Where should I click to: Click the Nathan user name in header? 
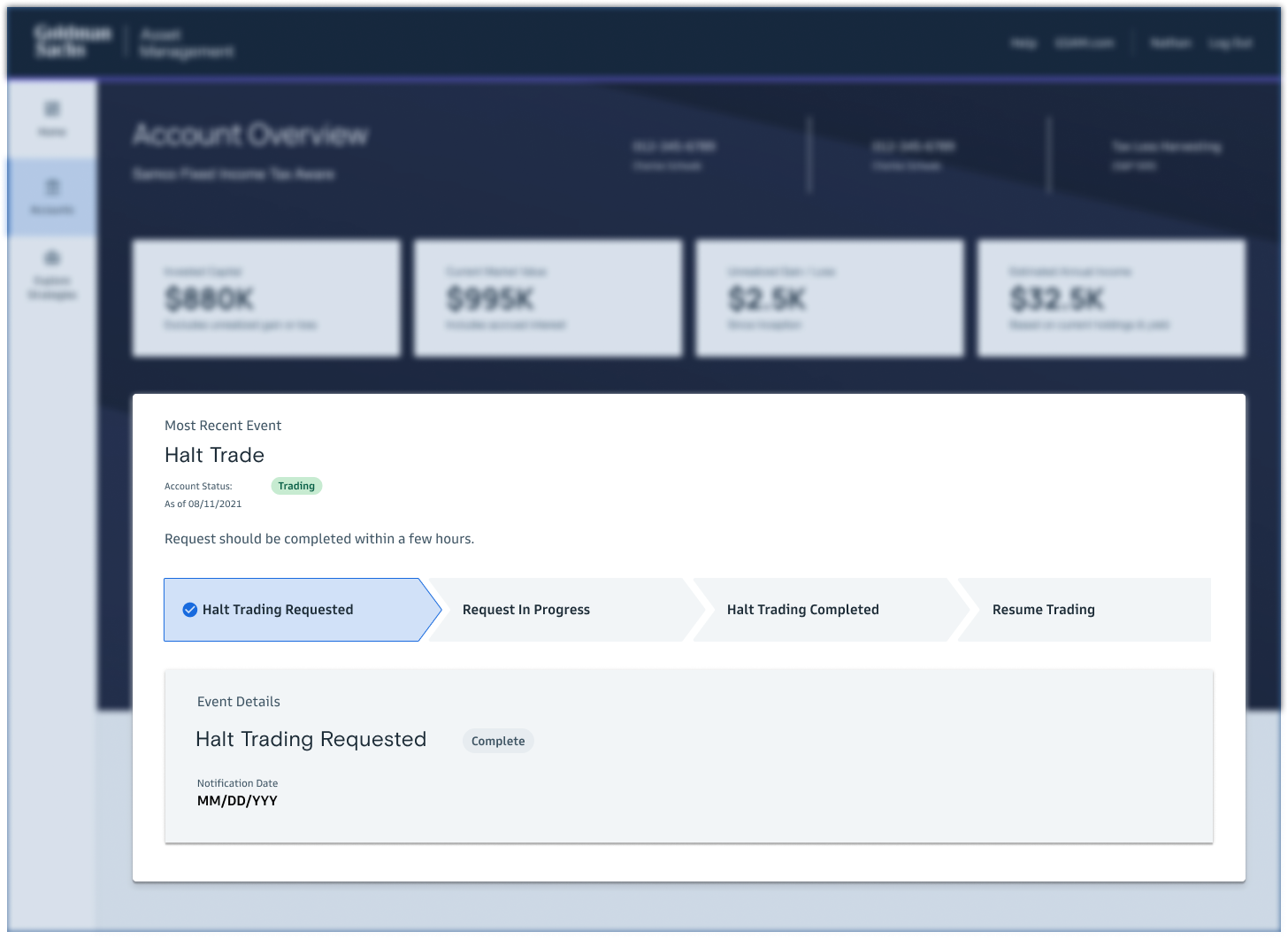click(1170, 43)
